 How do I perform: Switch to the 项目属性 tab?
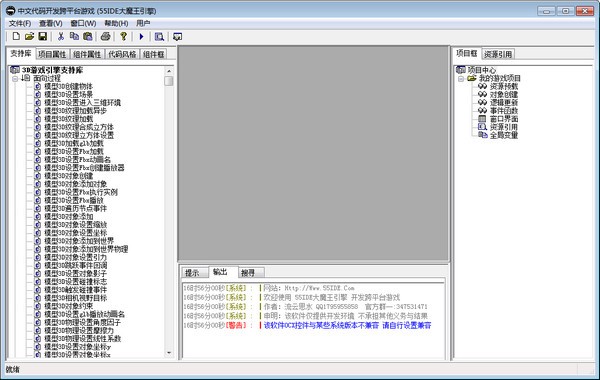pos(52,54)
